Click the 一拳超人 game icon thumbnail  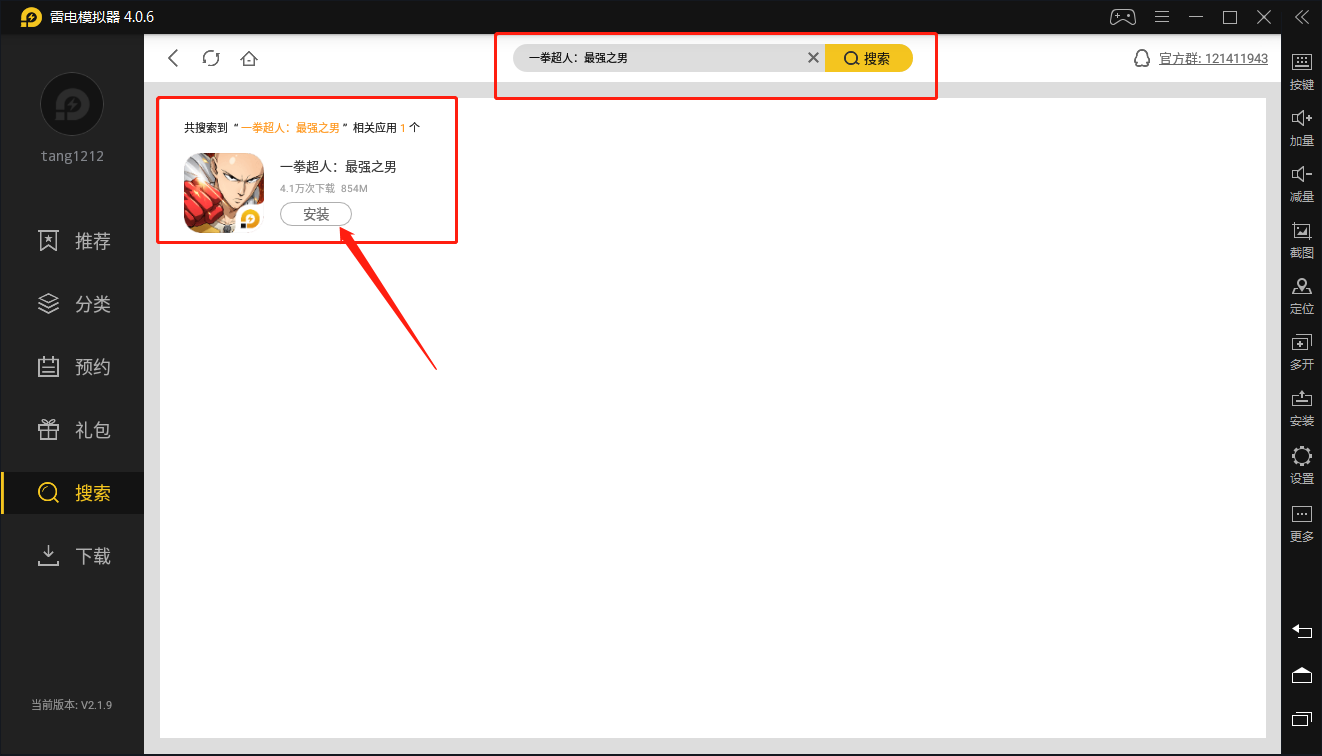point(224,191)
